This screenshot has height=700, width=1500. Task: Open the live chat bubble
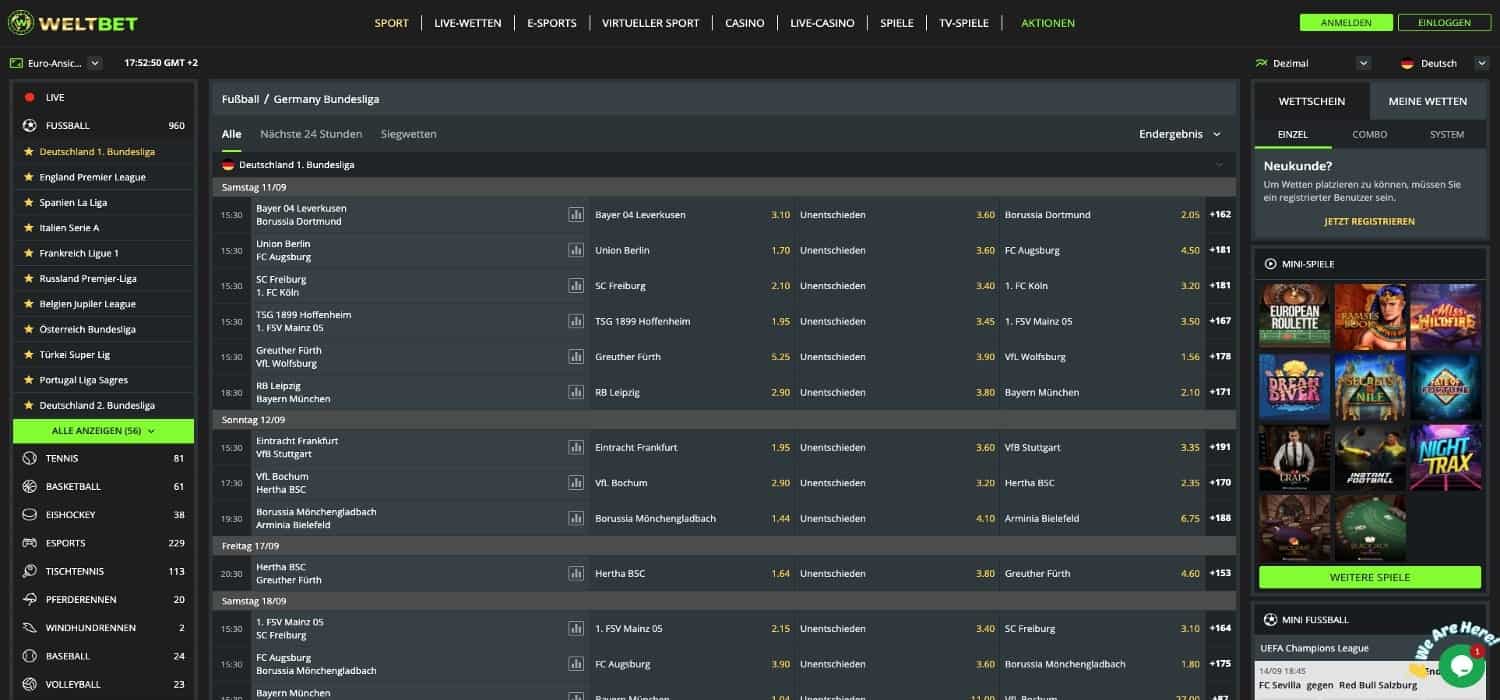[x=1461, y=664]
